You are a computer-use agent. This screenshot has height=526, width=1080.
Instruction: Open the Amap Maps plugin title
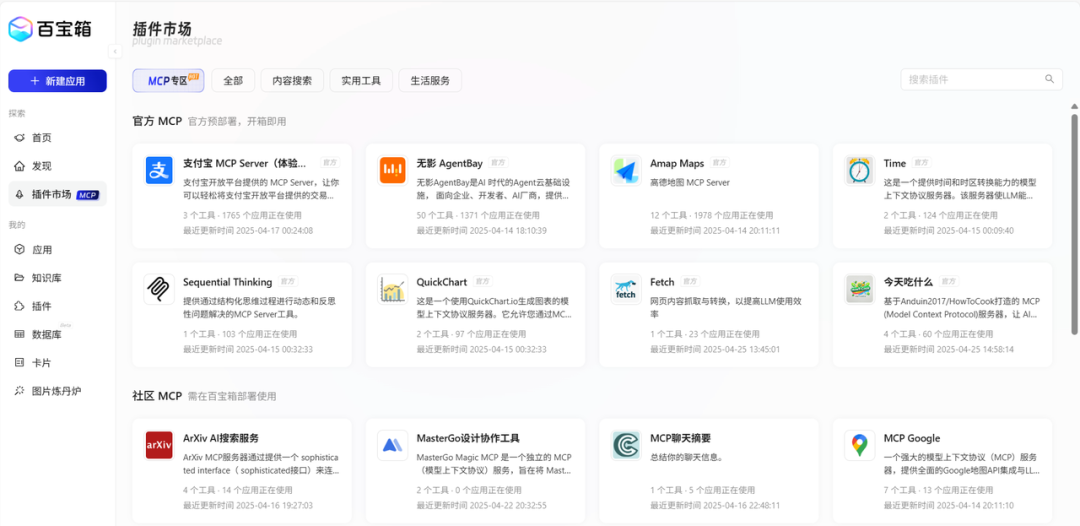(x=677, y=163)
